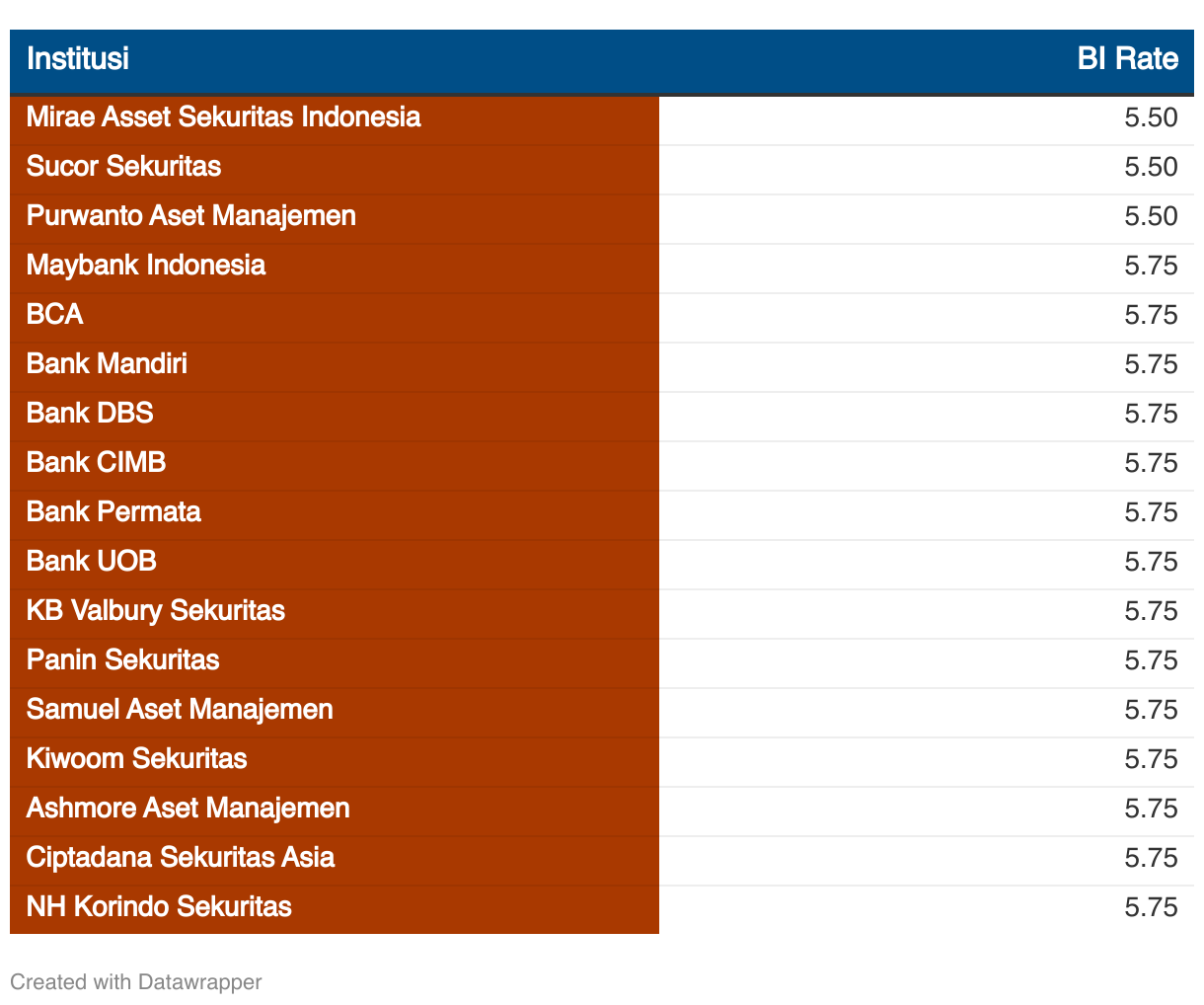Viewport: 1204px width, 1005px height.
Task: Click the 5.75 rate for KB Valbury Sekuritas
Action: 1151,611
